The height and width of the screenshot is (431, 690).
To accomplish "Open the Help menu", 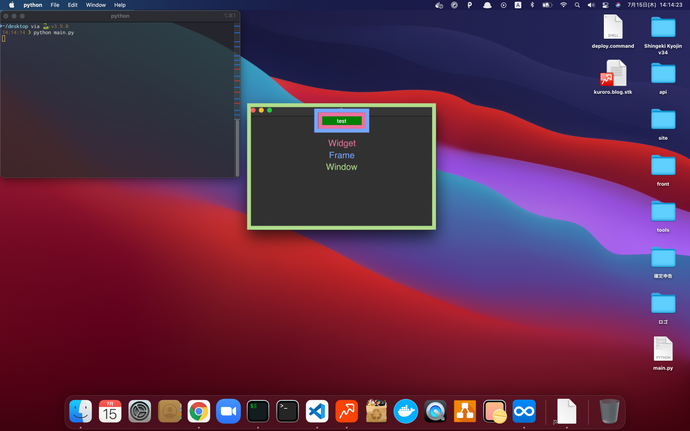I will tap(120, 5).
